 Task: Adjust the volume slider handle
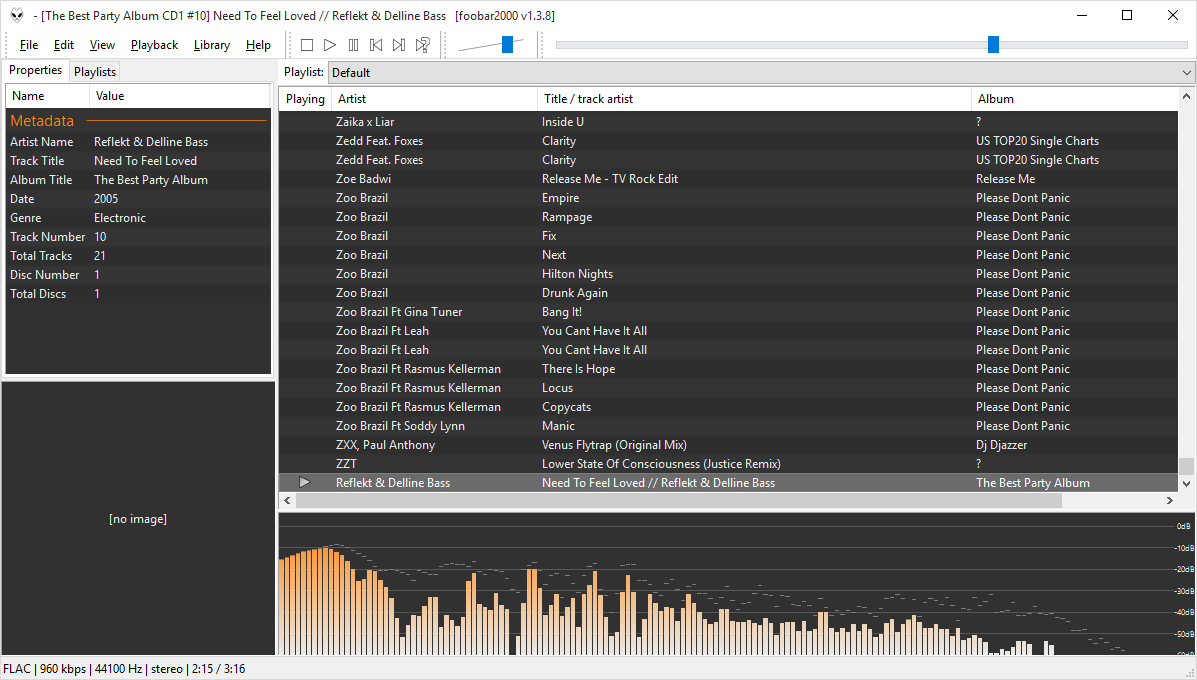tap(508, 44)
